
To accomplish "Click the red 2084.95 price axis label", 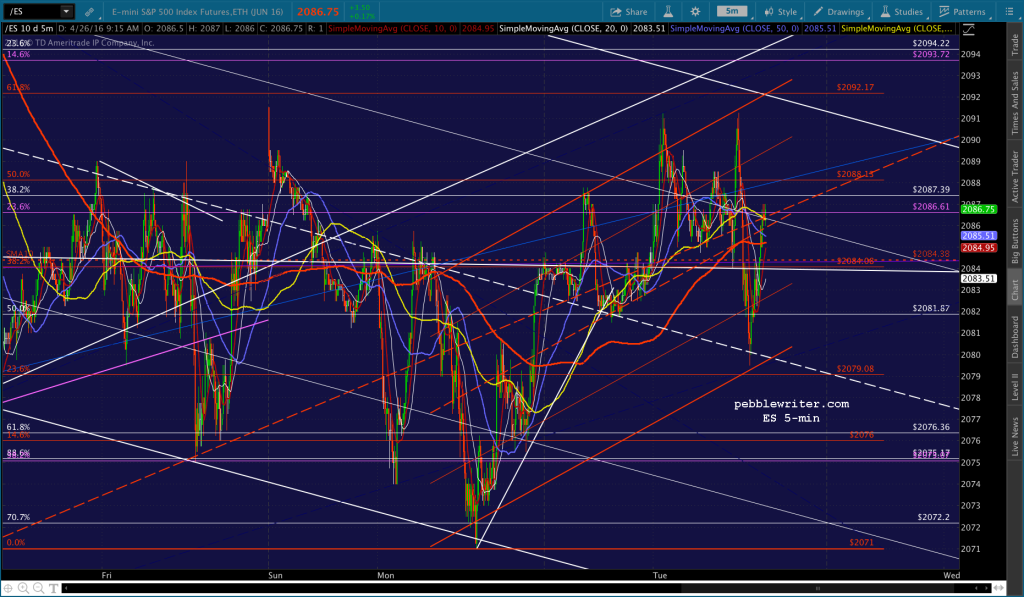I will [x=978, y=248].
